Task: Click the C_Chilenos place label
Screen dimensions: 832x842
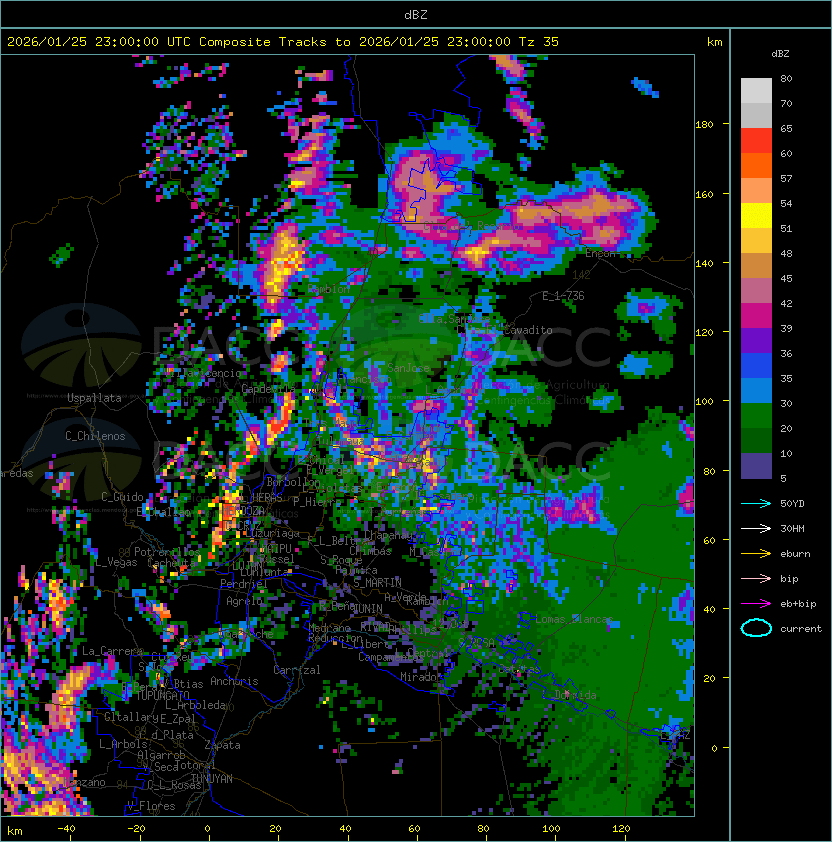Action: coord(95,436)
